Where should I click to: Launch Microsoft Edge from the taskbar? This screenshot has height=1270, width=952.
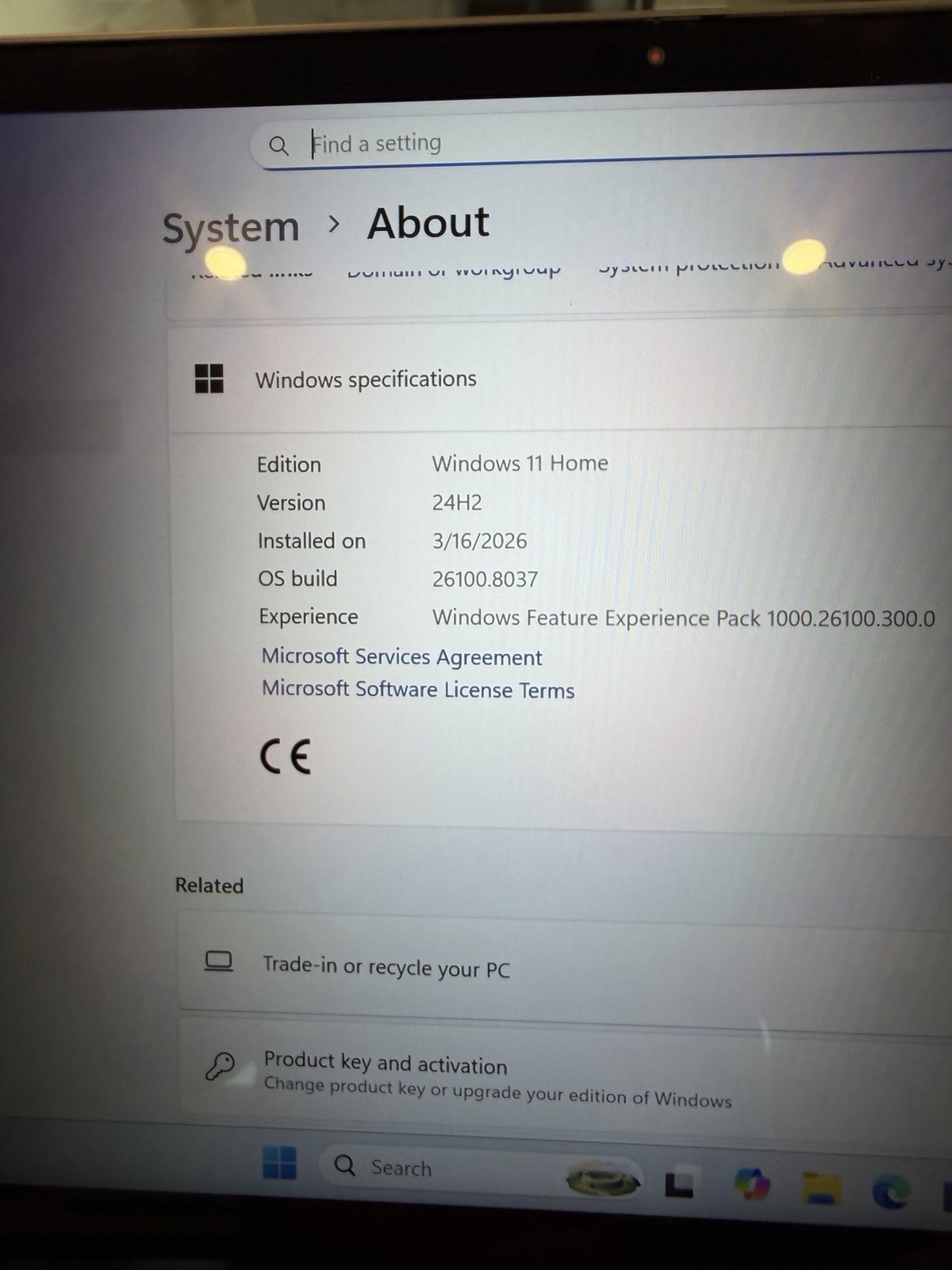[x=891, y=1191]
